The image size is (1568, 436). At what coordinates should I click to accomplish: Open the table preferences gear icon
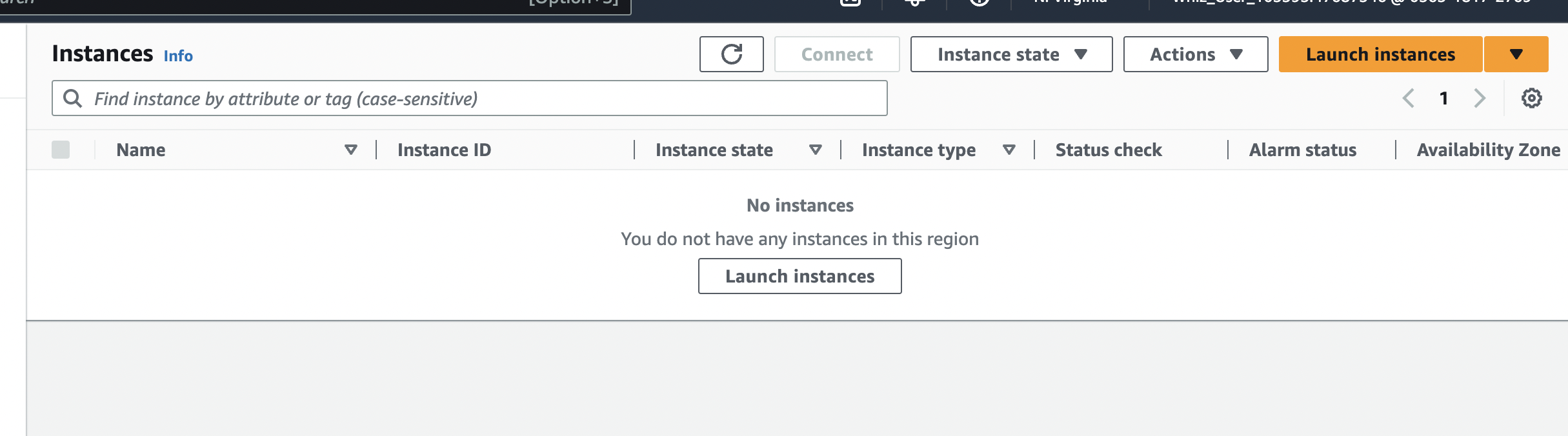pos(1531,98)
